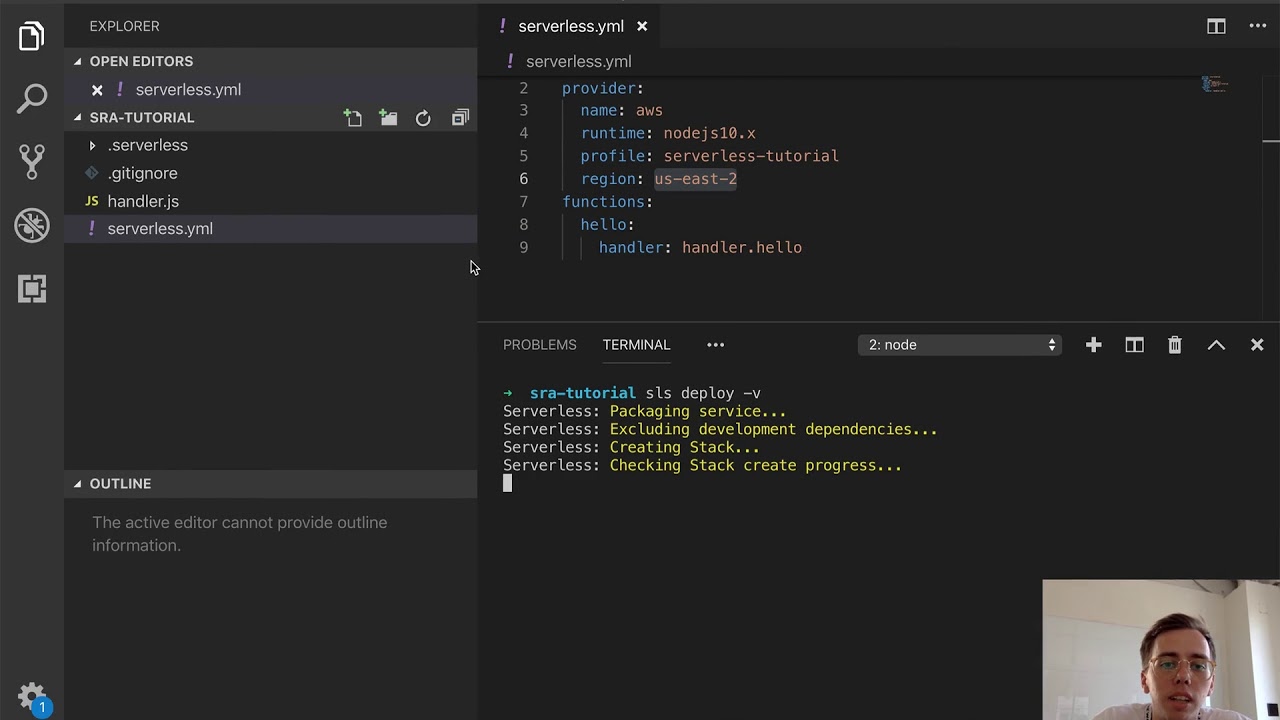
Task: Click handler.hello value on line 9
Action: tap(742, 248)
